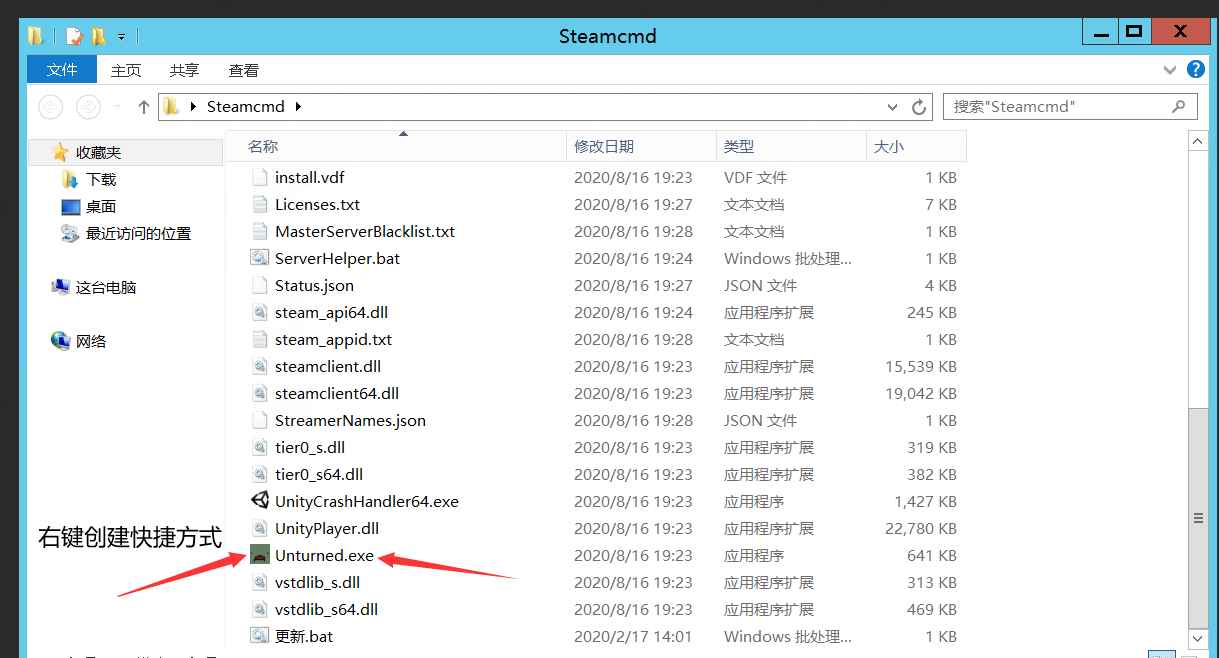The width and height of the screenshot is (1219, 658).
Task: Select the vstdlib_s64.dll file icon
Action: [260, 610]
